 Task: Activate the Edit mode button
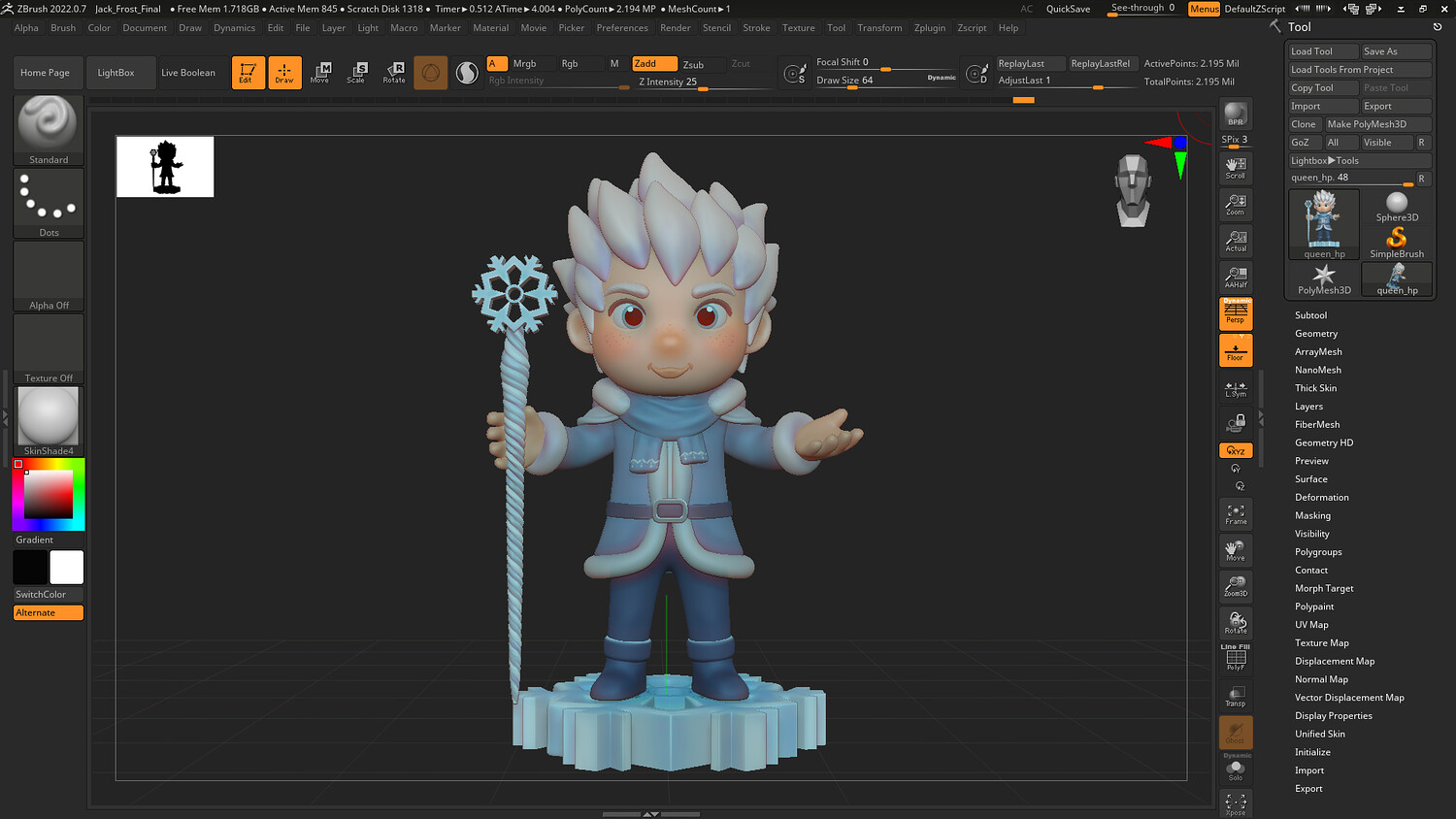[x=248, y=72]
